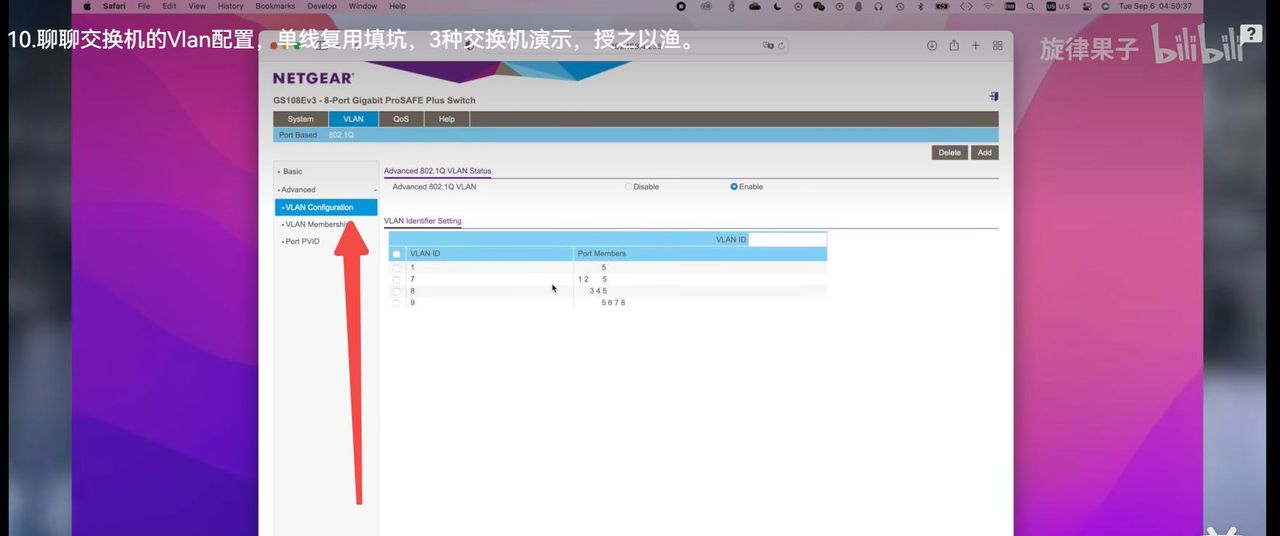Open the headphones status icon
The height and width of the screenshot is (536, 1280).
pos(878,6)
